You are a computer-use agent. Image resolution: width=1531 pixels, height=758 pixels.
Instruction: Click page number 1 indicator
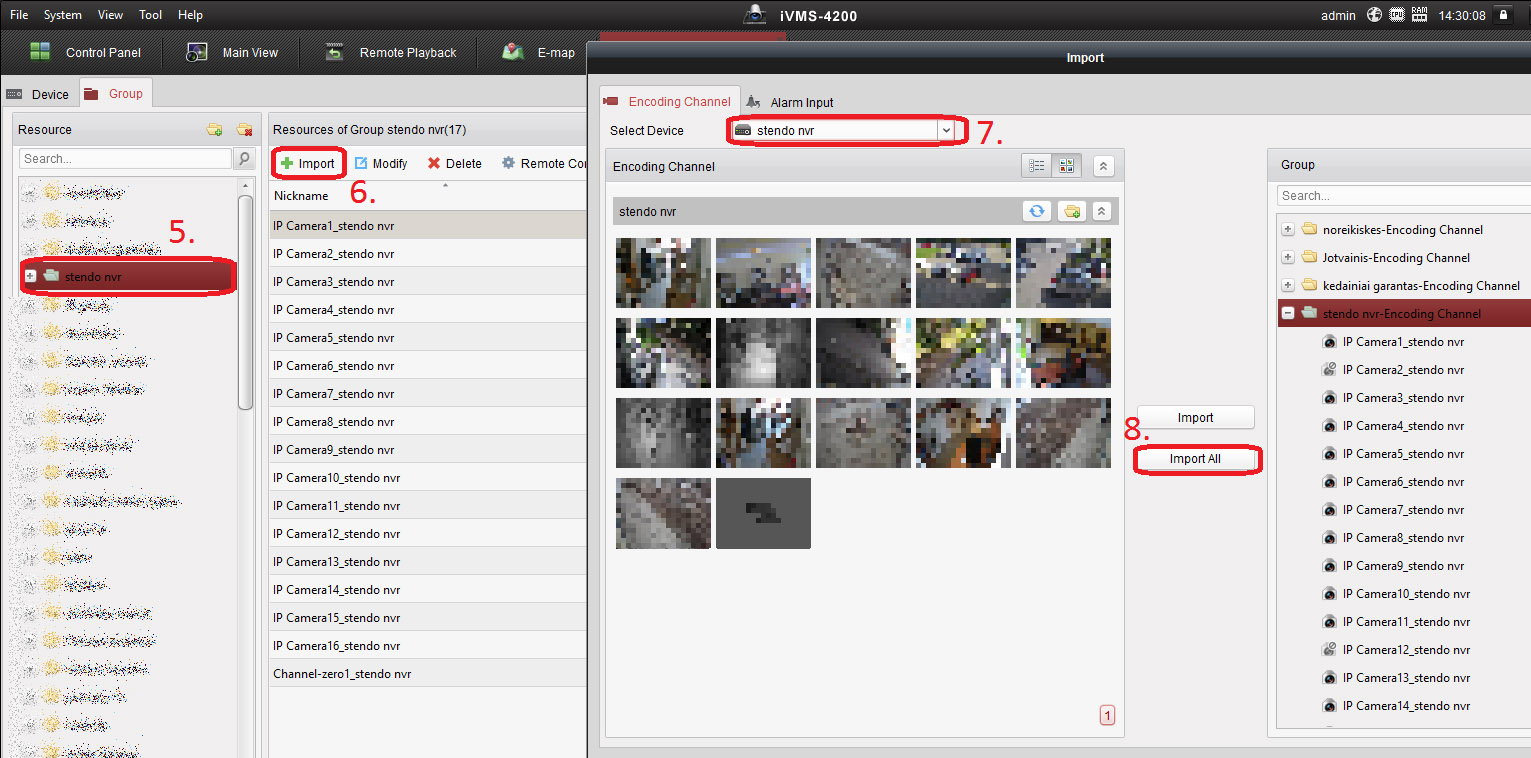[1107, 715]
